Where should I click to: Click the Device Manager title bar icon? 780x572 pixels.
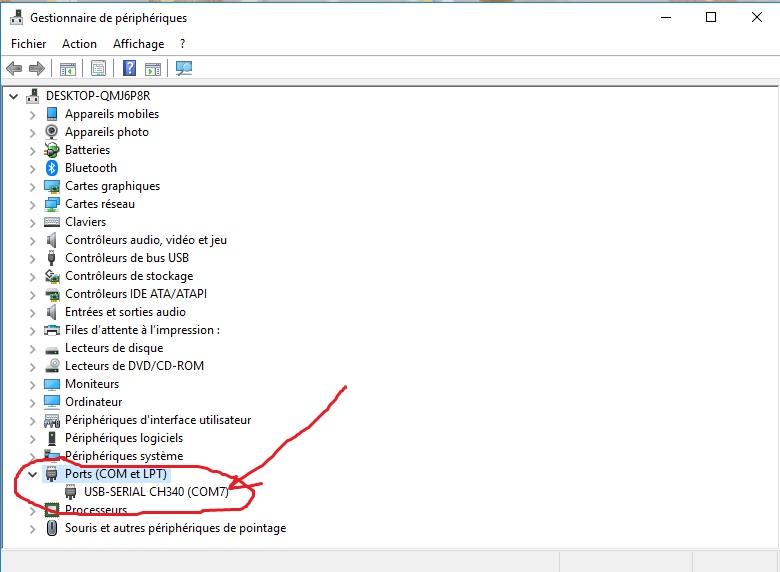point(16,17)
